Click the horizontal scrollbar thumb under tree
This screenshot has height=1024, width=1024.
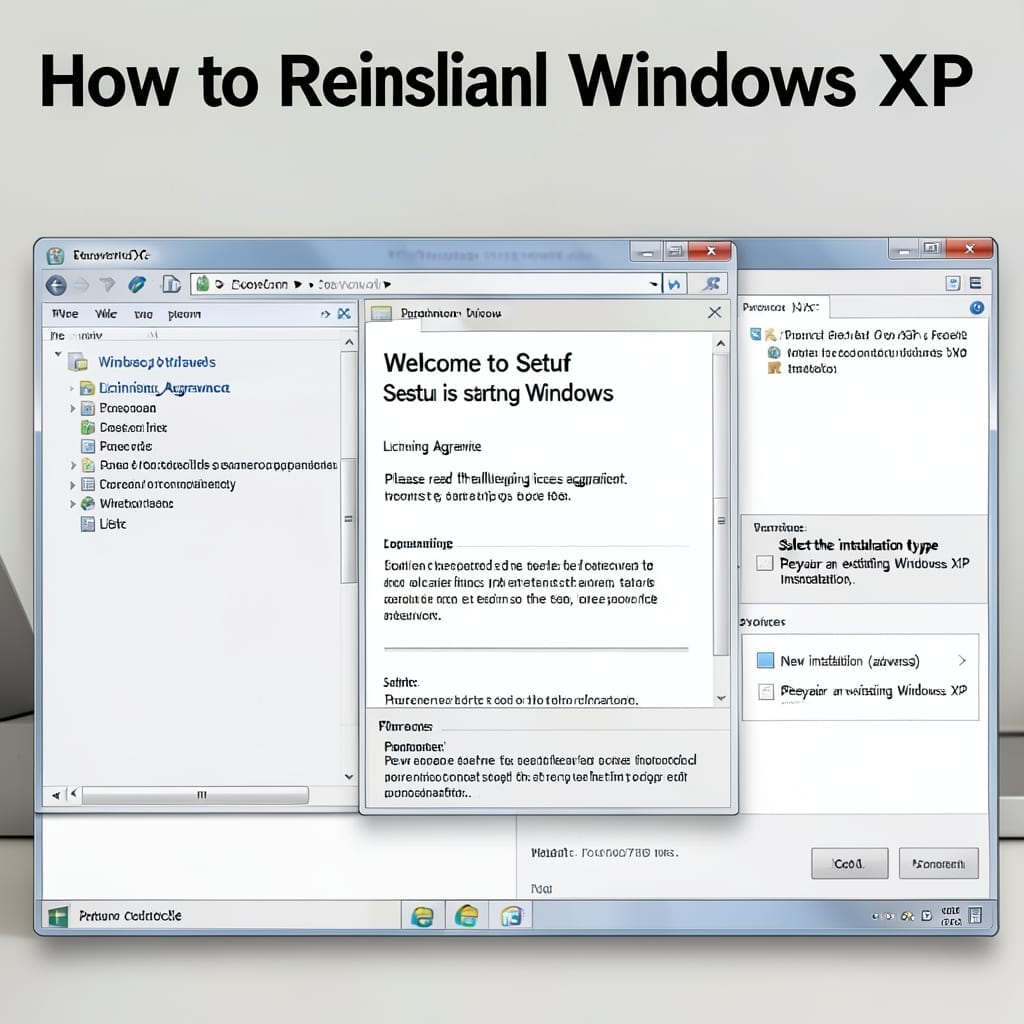coord(195,795)
